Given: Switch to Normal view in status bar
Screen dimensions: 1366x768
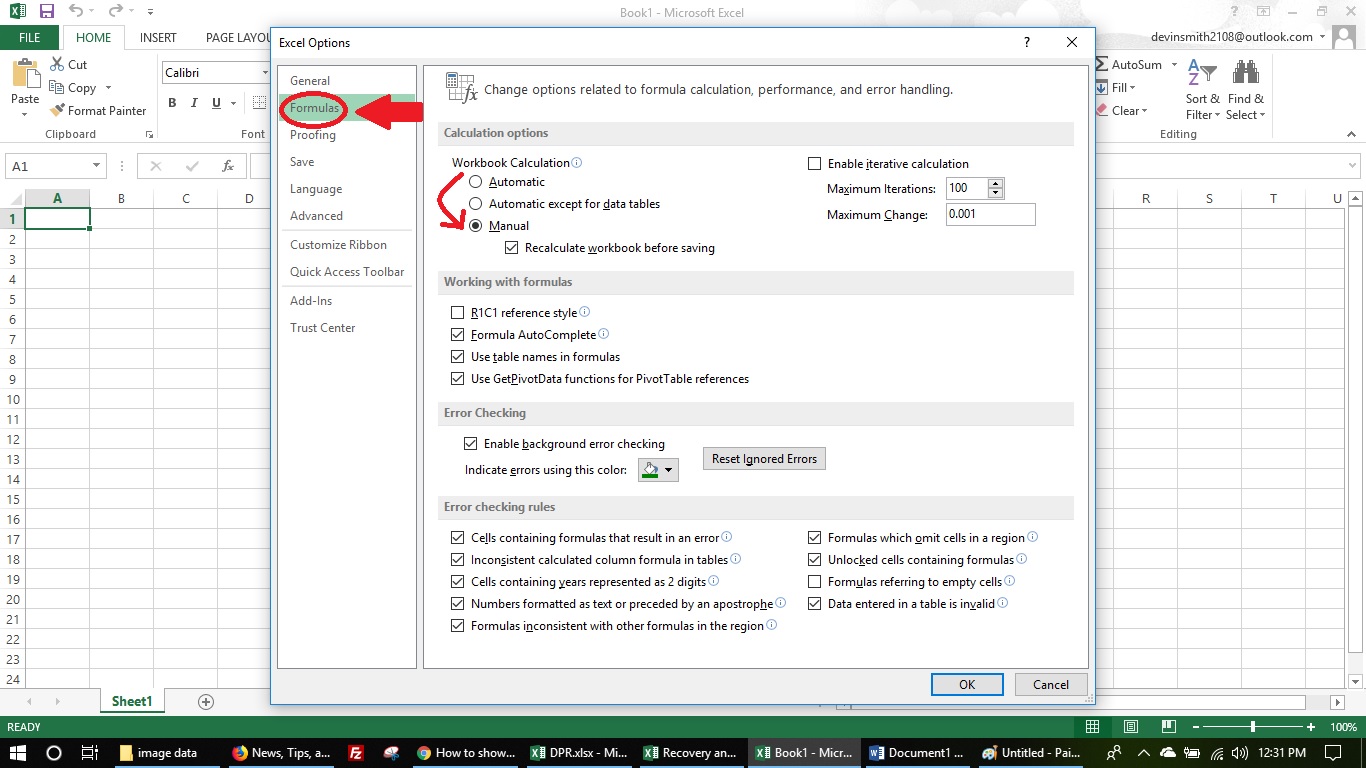Looking at the screenshot, I should click(1093, 727).
